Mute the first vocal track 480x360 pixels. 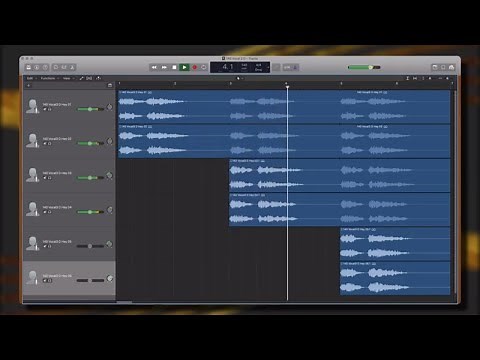45,109
